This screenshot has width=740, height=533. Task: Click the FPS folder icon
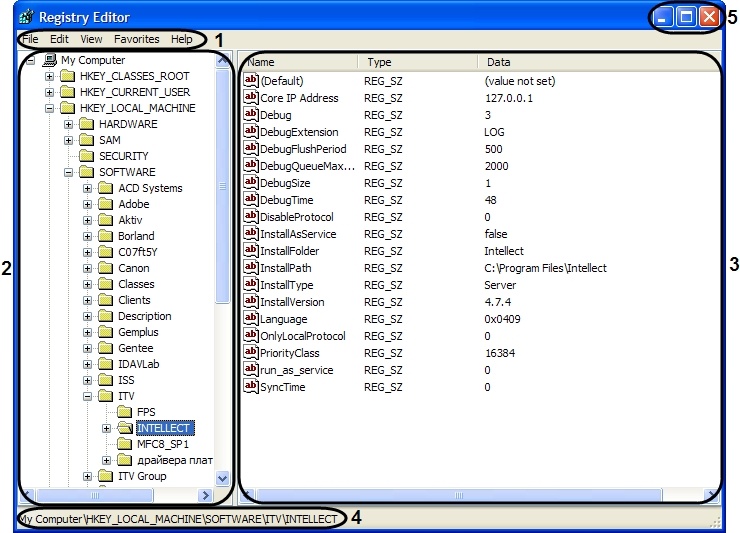pyautogui.click(x=125, y=412)
